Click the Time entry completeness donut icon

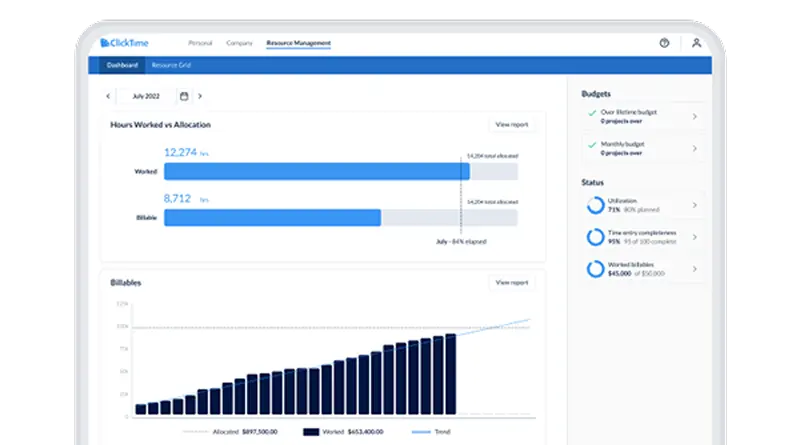[x=593, y=237]
